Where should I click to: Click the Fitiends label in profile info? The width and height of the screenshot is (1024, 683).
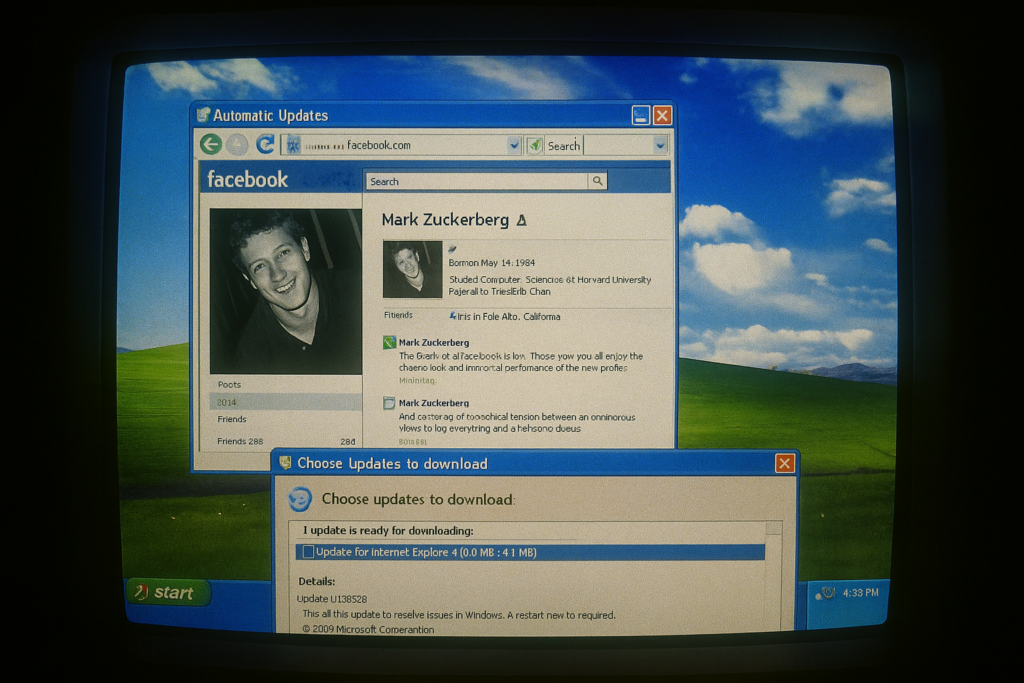click(x=398, y=315)
